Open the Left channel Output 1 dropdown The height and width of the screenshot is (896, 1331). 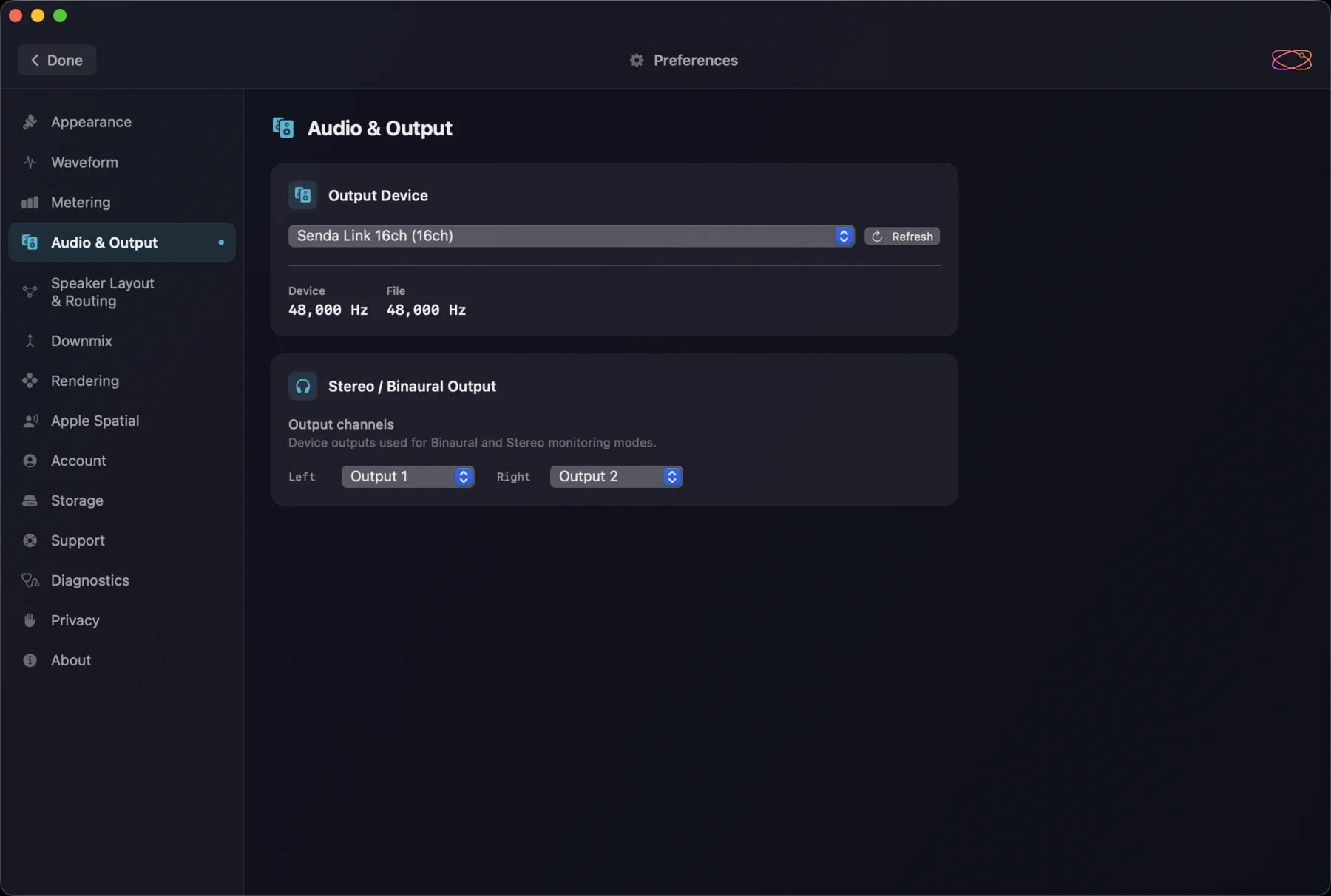pos(407,477)
